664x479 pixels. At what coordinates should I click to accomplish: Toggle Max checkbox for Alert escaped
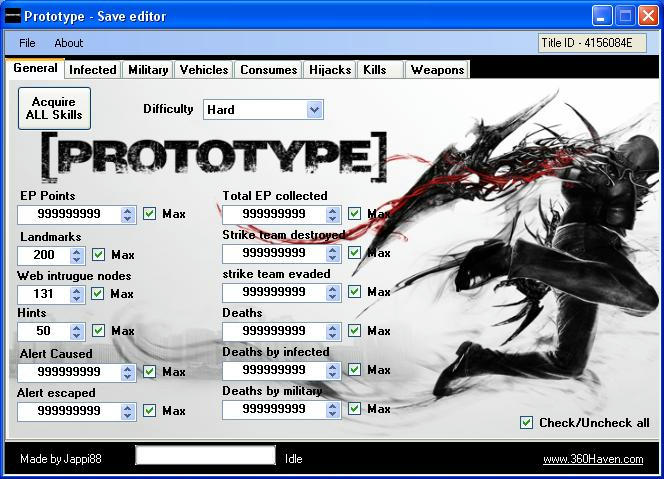coord(150,411)
